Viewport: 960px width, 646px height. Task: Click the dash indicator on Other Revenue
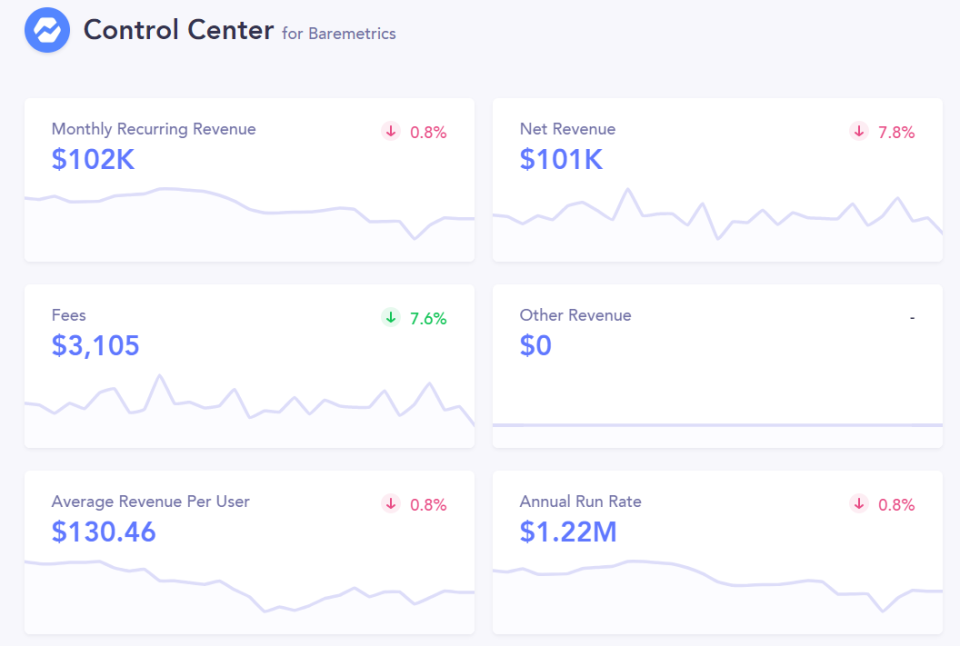(912, 316)
